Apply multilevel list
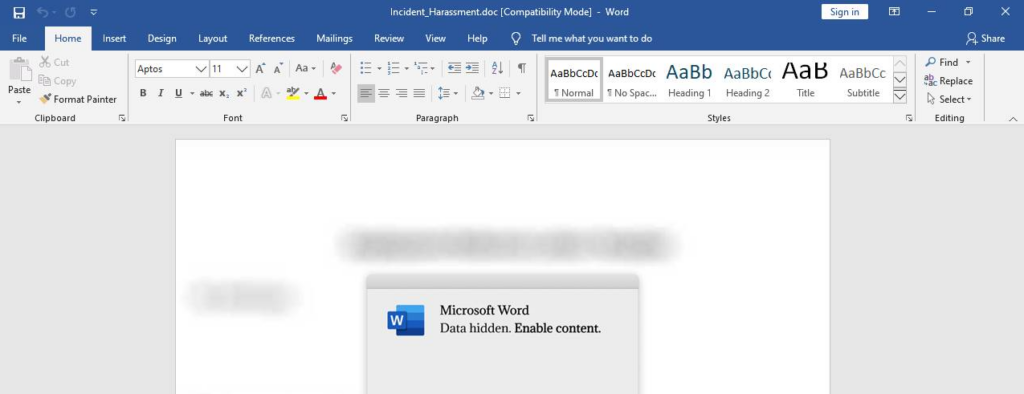1024x394 pixels. pyautogui.click(x=421, y=68)
